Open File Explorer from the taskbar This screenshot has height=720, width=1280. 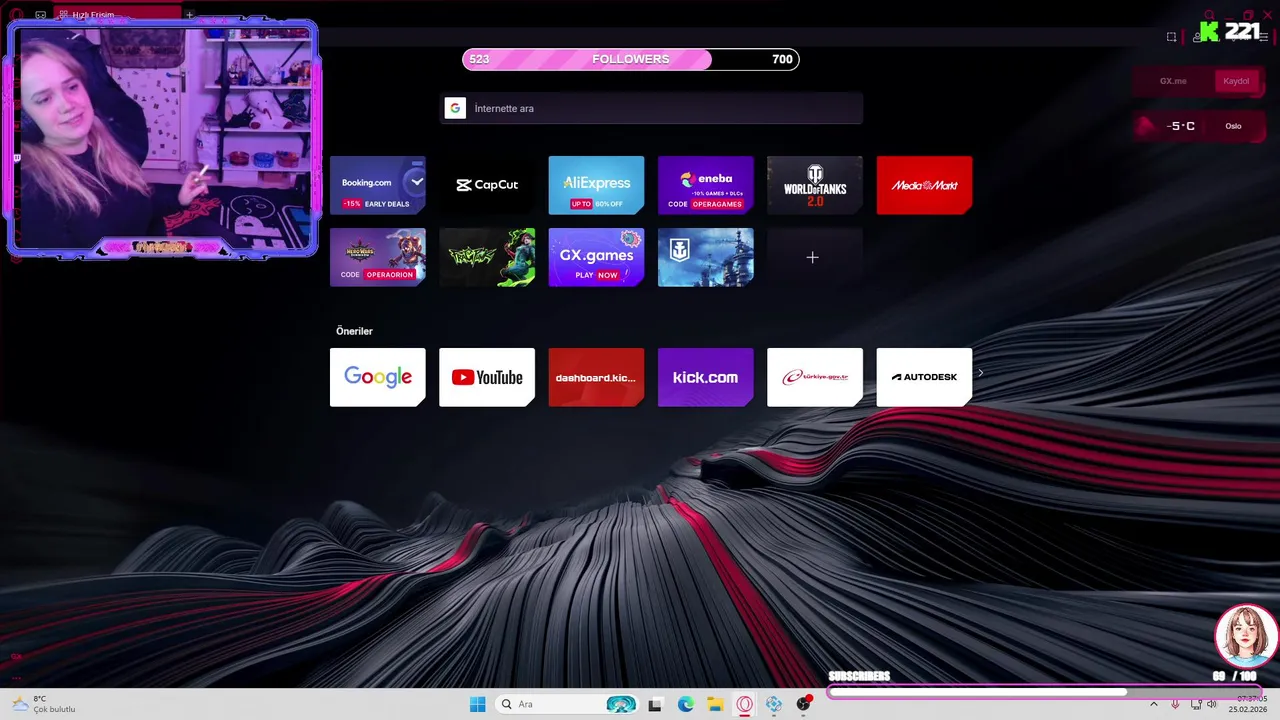tap(715, 704)
